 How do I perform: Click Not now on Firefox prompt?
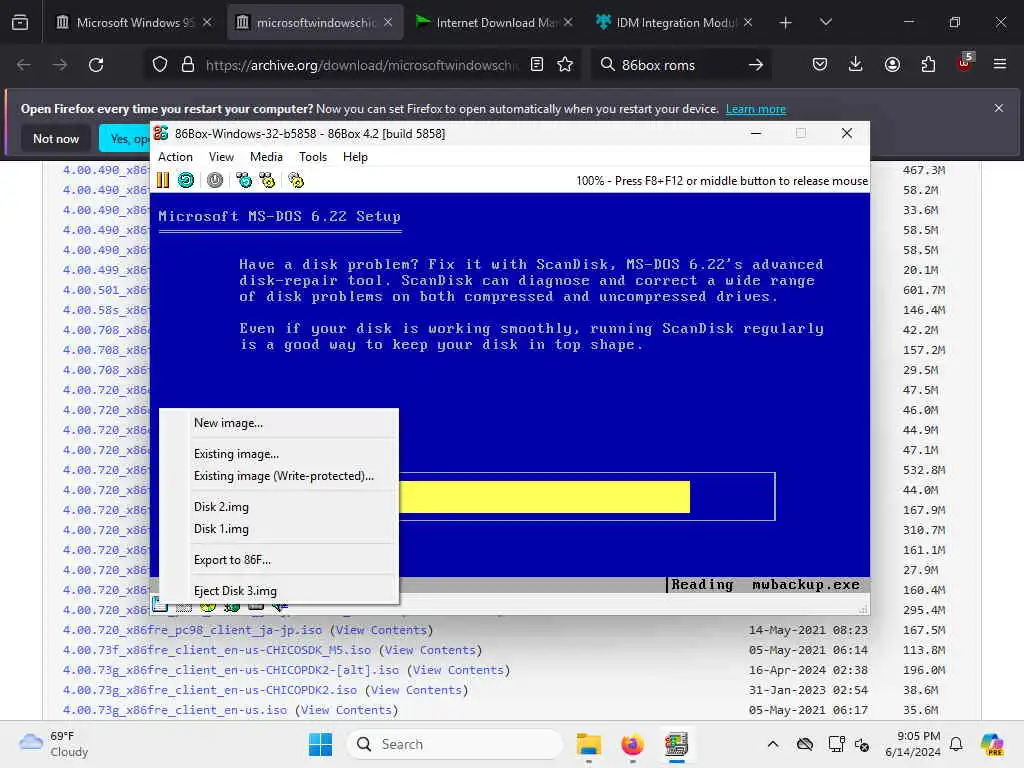56,138
